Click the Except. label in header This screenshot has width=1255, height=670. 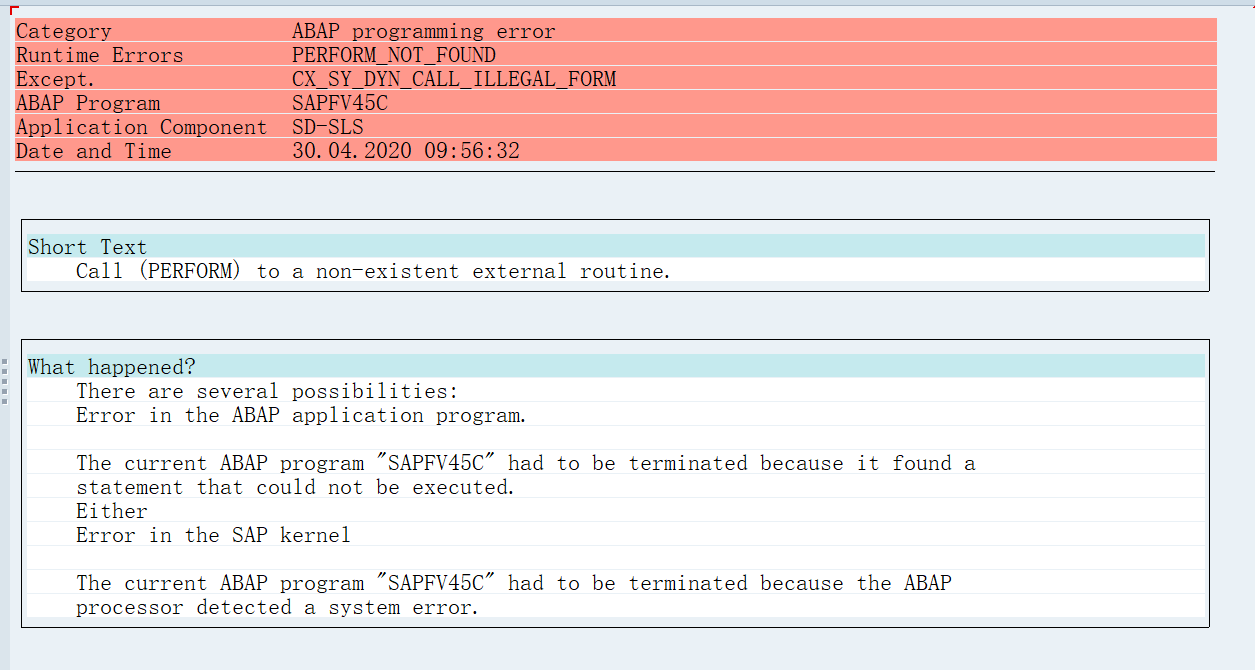(56, 79)
